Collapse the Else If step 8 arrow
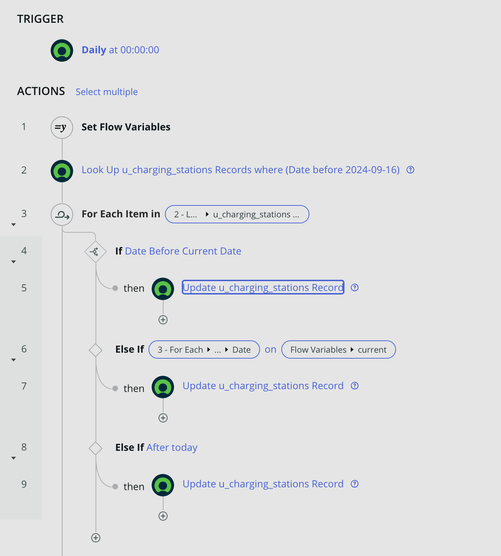Viewport: 501px width, 556px height. [x=13, y=458]
